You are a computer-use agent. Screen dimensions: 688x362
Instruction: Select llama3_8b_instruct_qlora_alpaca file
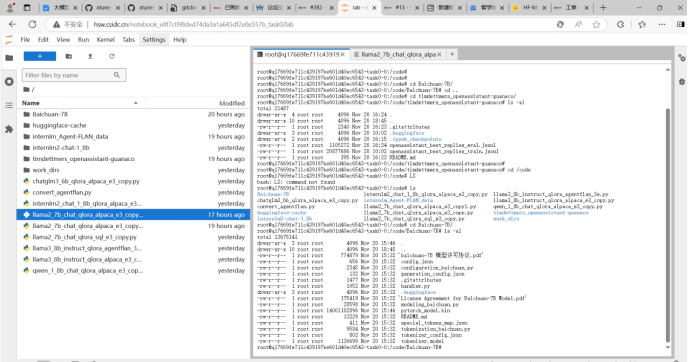coord(133,259)
